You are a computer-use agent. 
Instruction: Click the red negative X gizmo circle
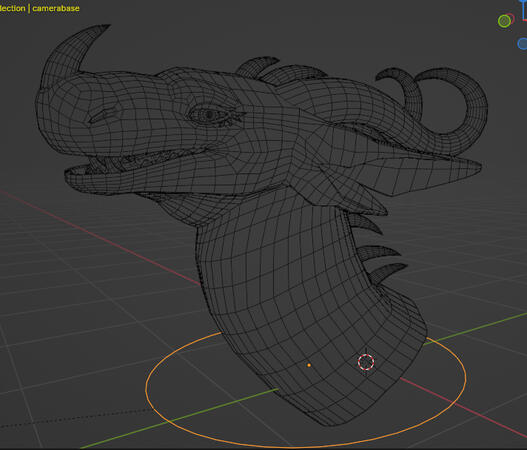tap(511, 18)
